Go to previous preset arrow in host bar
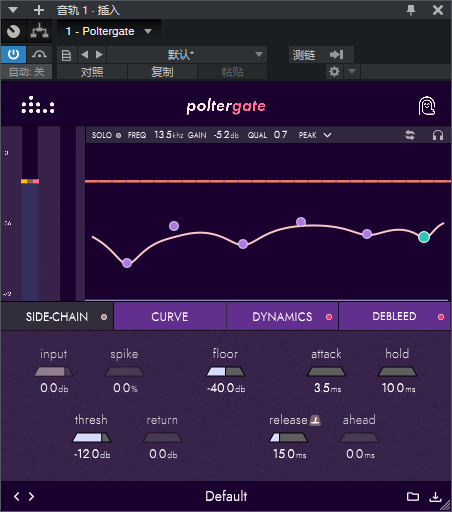 tap(85, 55)
